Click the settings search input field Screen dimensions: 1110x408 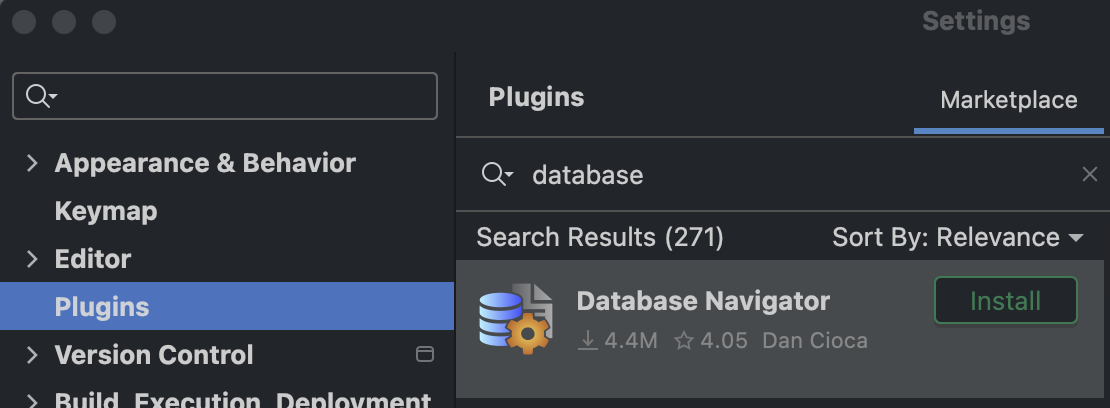pyautogui.click(x=240, y=96)
